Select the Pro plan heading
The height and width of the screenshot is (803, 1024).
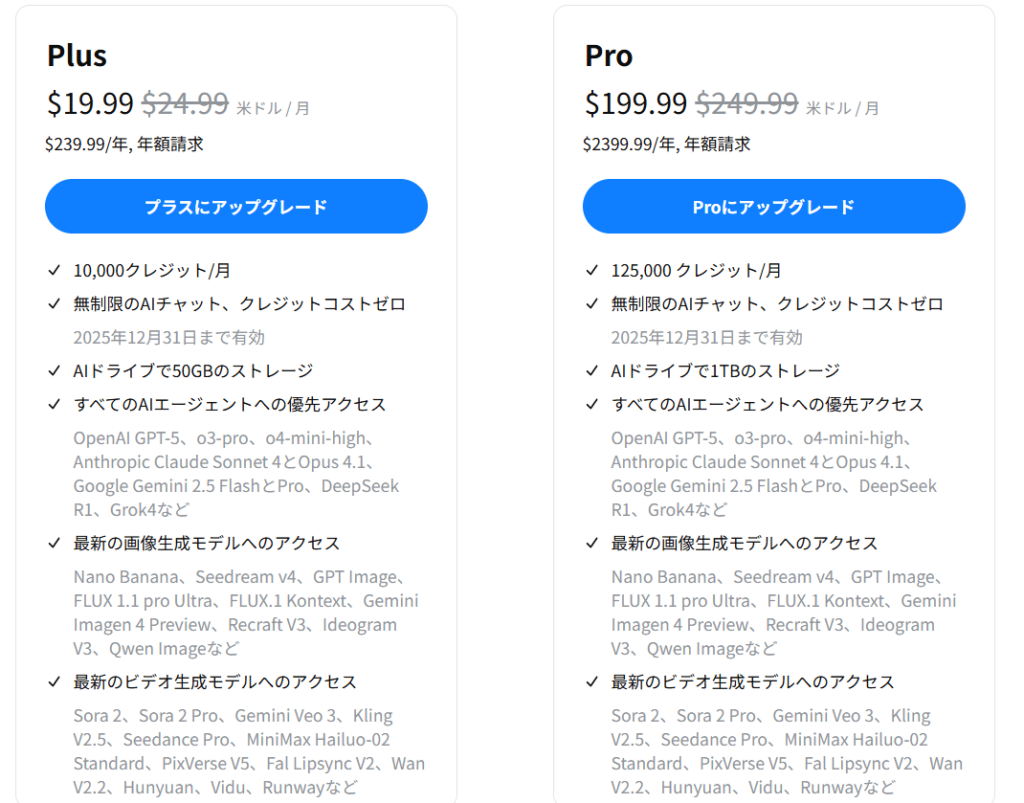pyautogui.click(x=609, y=56)
